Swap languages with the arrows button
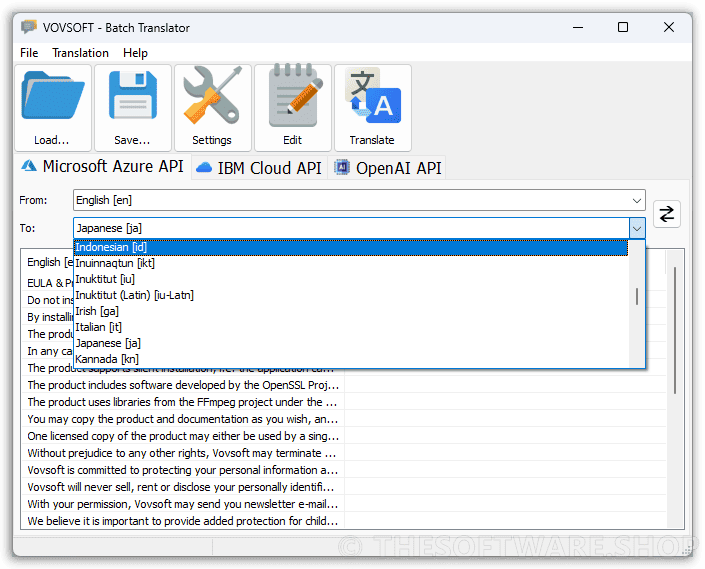The height and width of the screenshot is (569, 705). pyautogui.click(x=666, y=214)
